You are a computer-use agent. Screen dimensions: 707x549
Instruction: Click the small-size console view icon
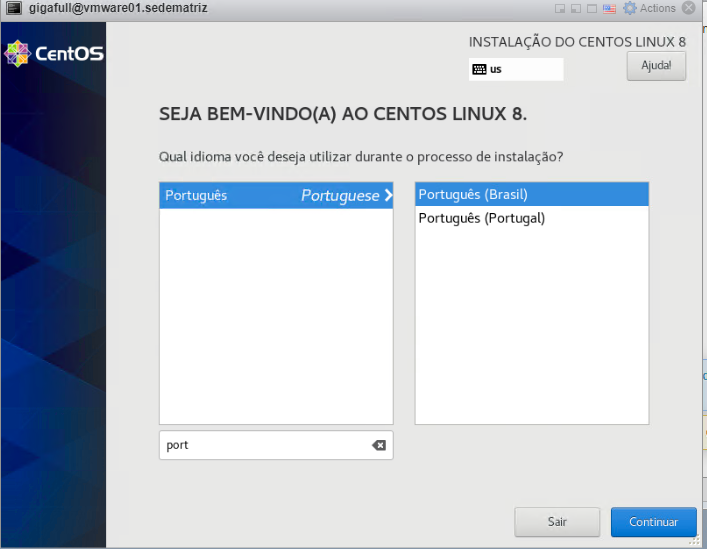(560, 9)
